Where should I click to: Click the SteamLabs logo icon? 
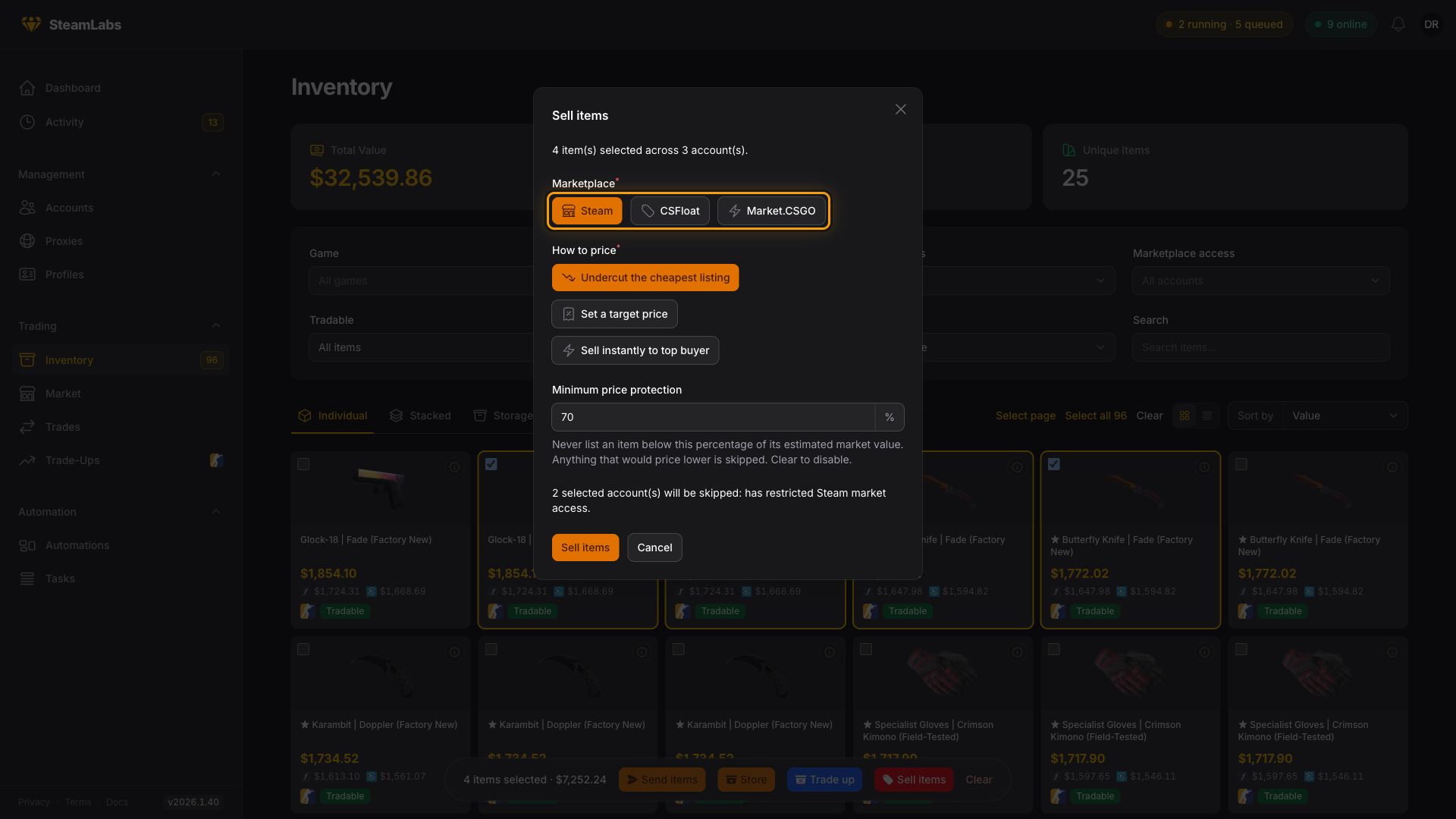point(31,24)
